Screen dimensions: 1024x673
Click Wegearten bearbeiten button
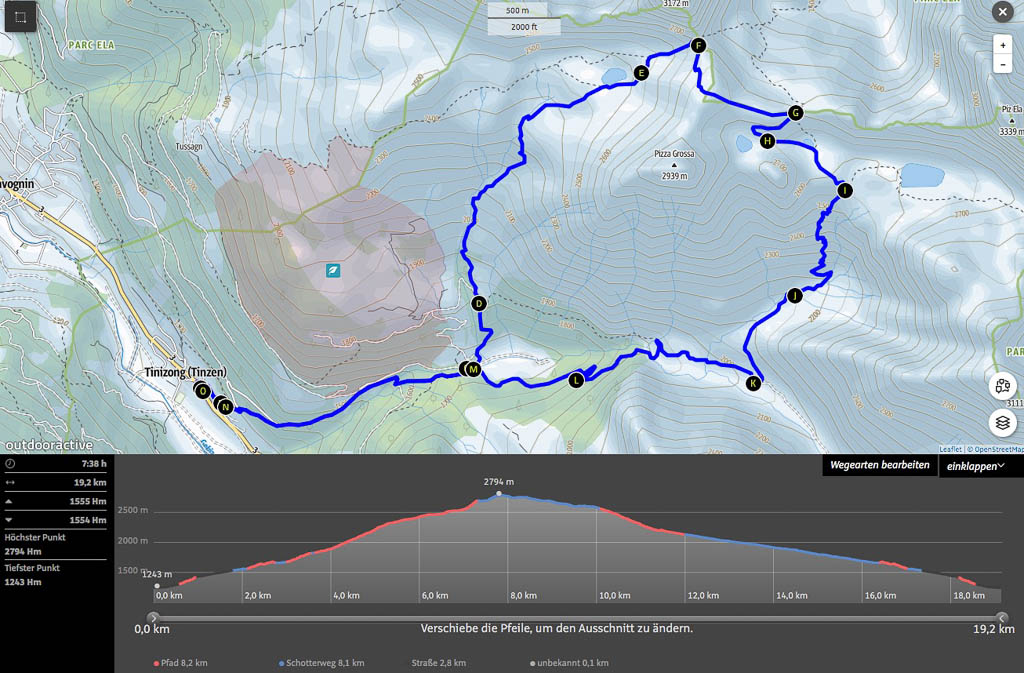click(x=880, y=466)
